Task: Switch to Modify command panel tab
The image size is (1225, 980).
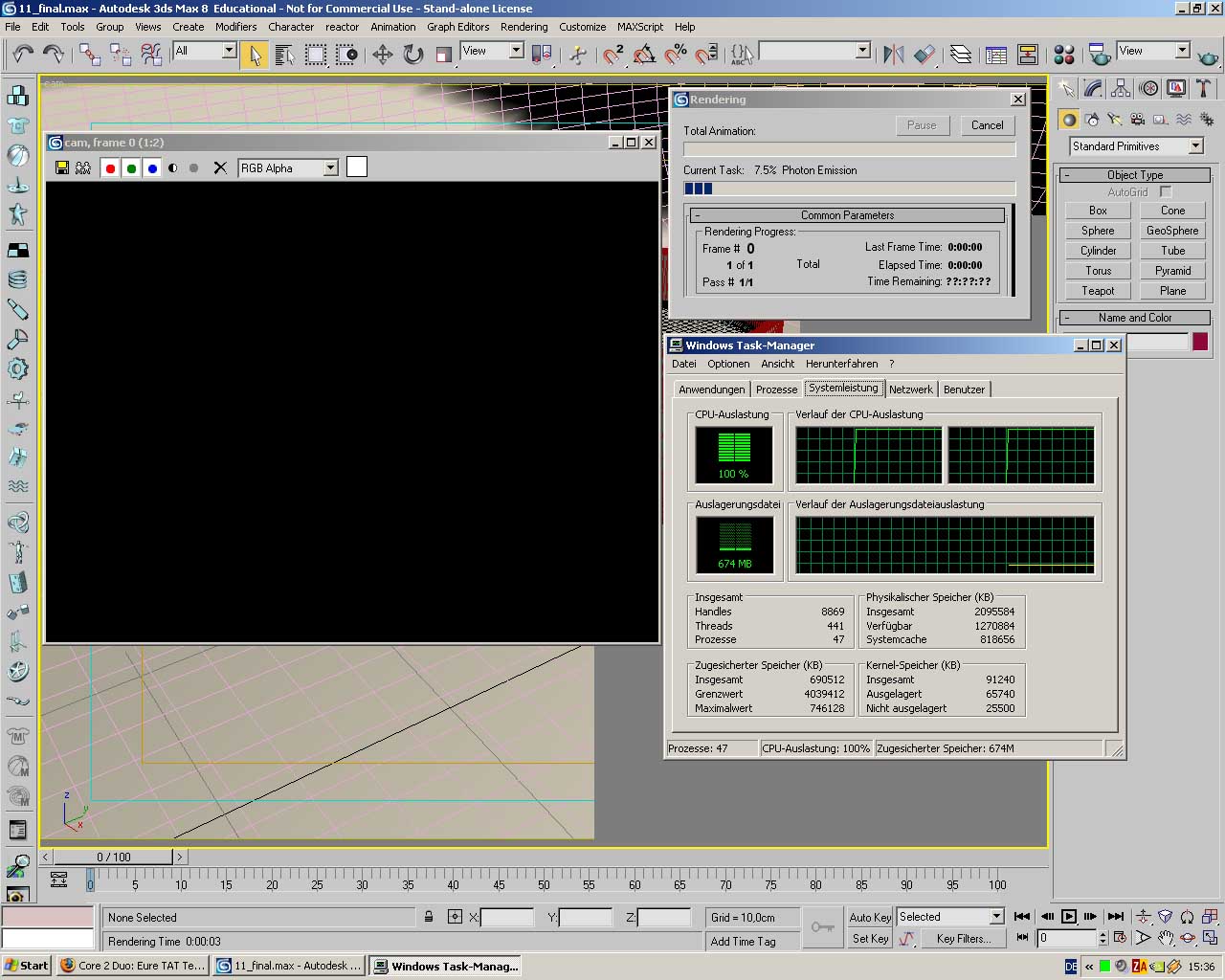Action: coord(1093,88)
